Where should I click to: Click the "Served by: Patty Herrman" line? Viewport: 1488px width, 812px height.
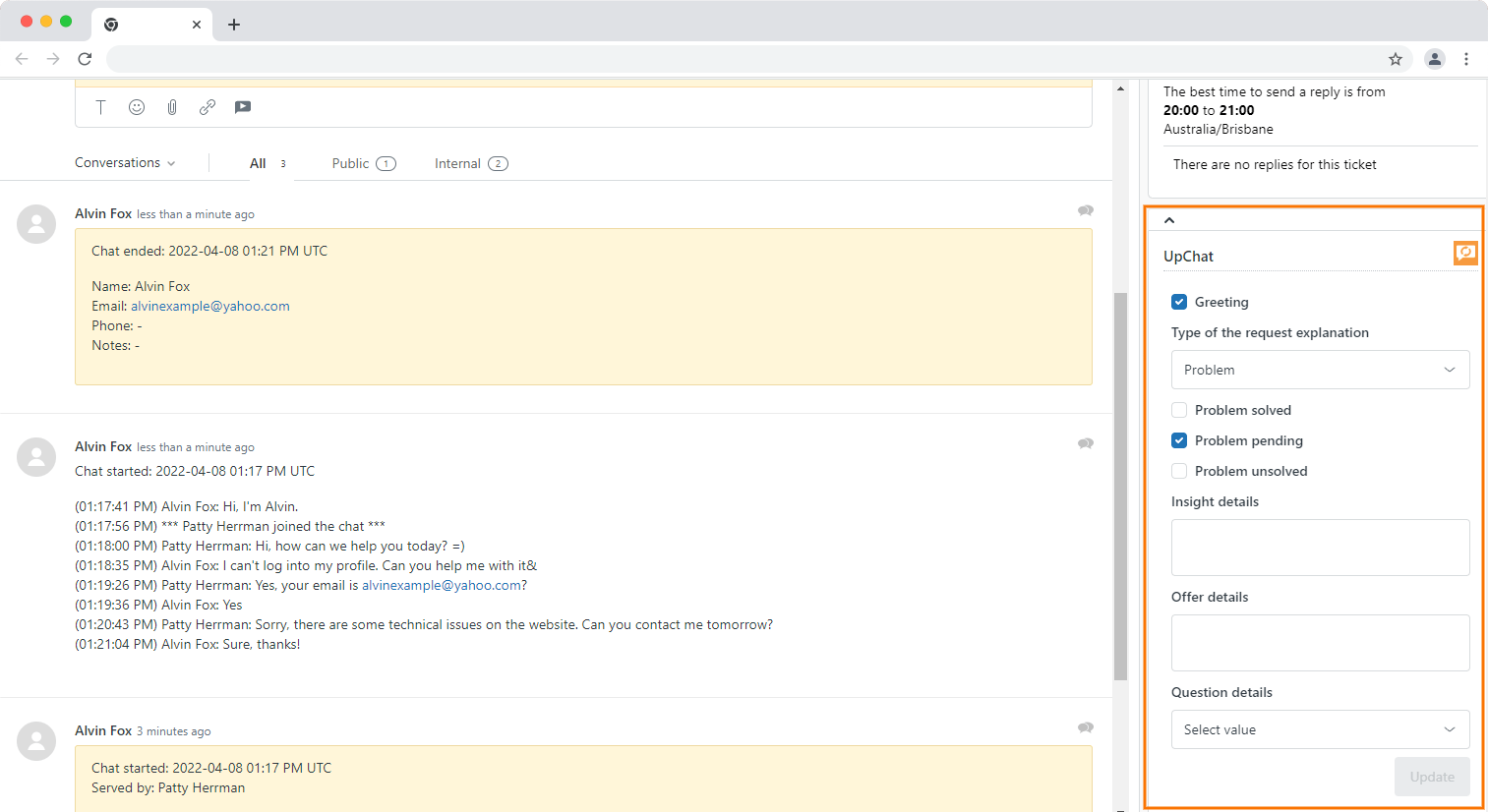coord(168,787)
